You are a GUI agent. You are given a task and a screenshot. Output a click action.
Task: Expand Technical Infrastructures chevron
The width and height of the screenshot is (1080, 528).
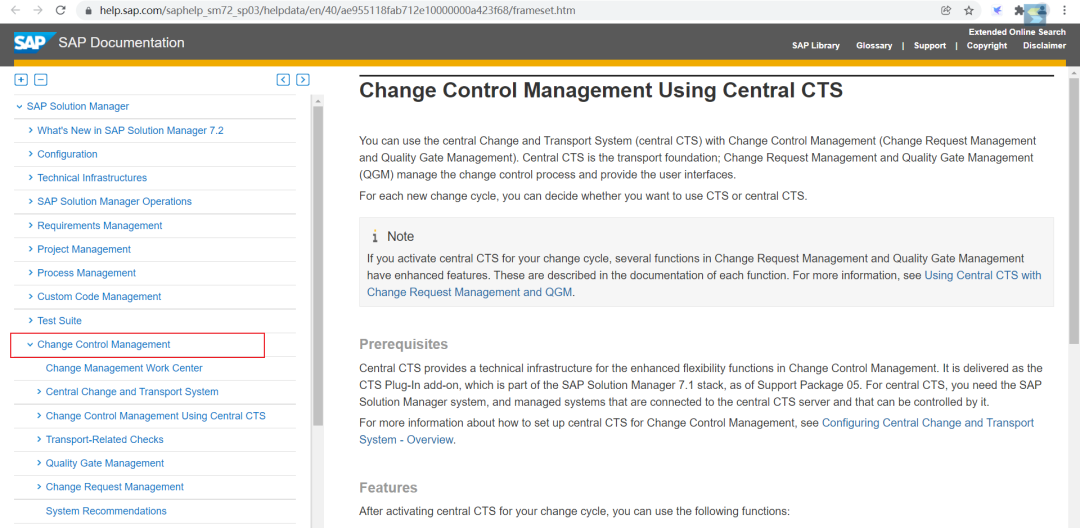tap(30, 178)
